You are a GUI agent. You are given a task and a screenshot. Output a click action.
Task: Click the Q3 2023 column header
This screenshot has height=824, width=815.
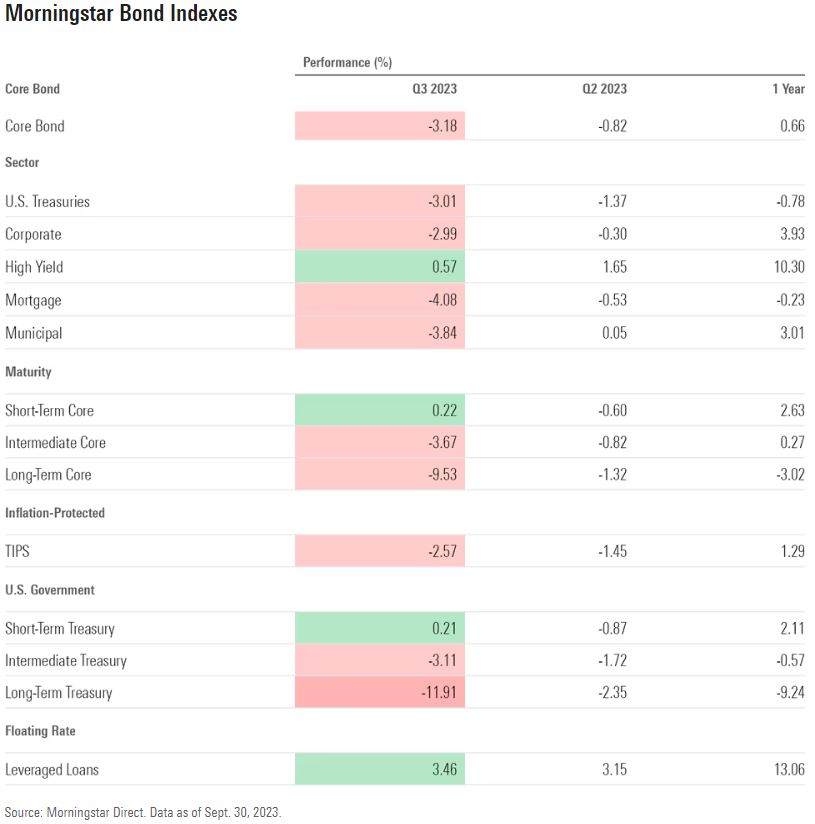click(x=434, y=89)
